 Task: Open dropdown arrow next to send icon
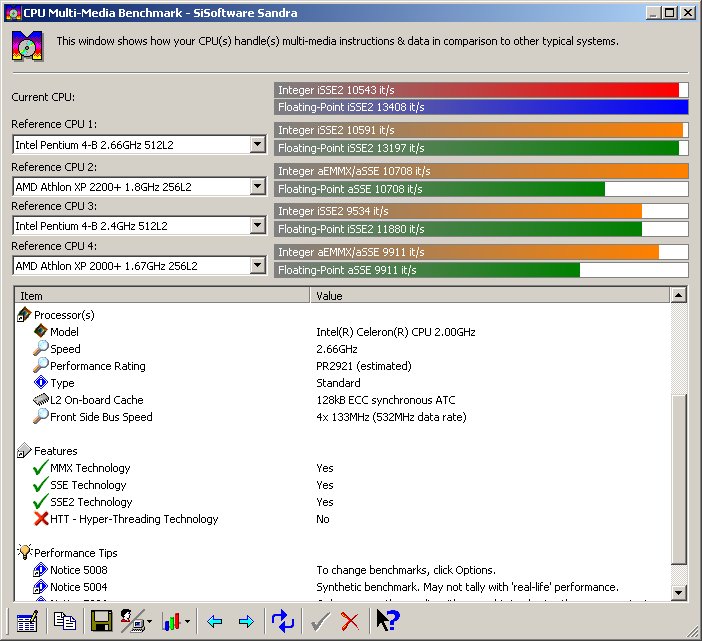pyautogui.click(x=150, y=621)
